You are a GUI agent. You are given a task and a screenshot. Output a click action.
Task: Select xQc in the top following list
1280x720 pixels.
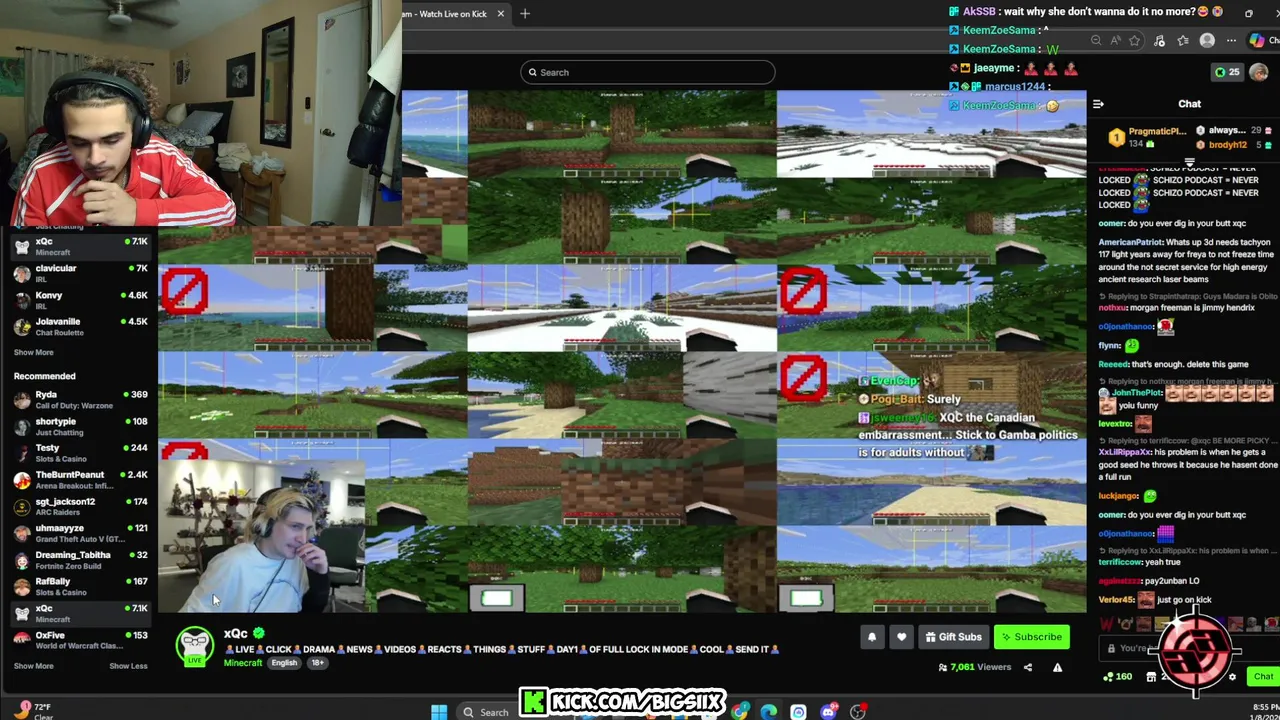80,246
